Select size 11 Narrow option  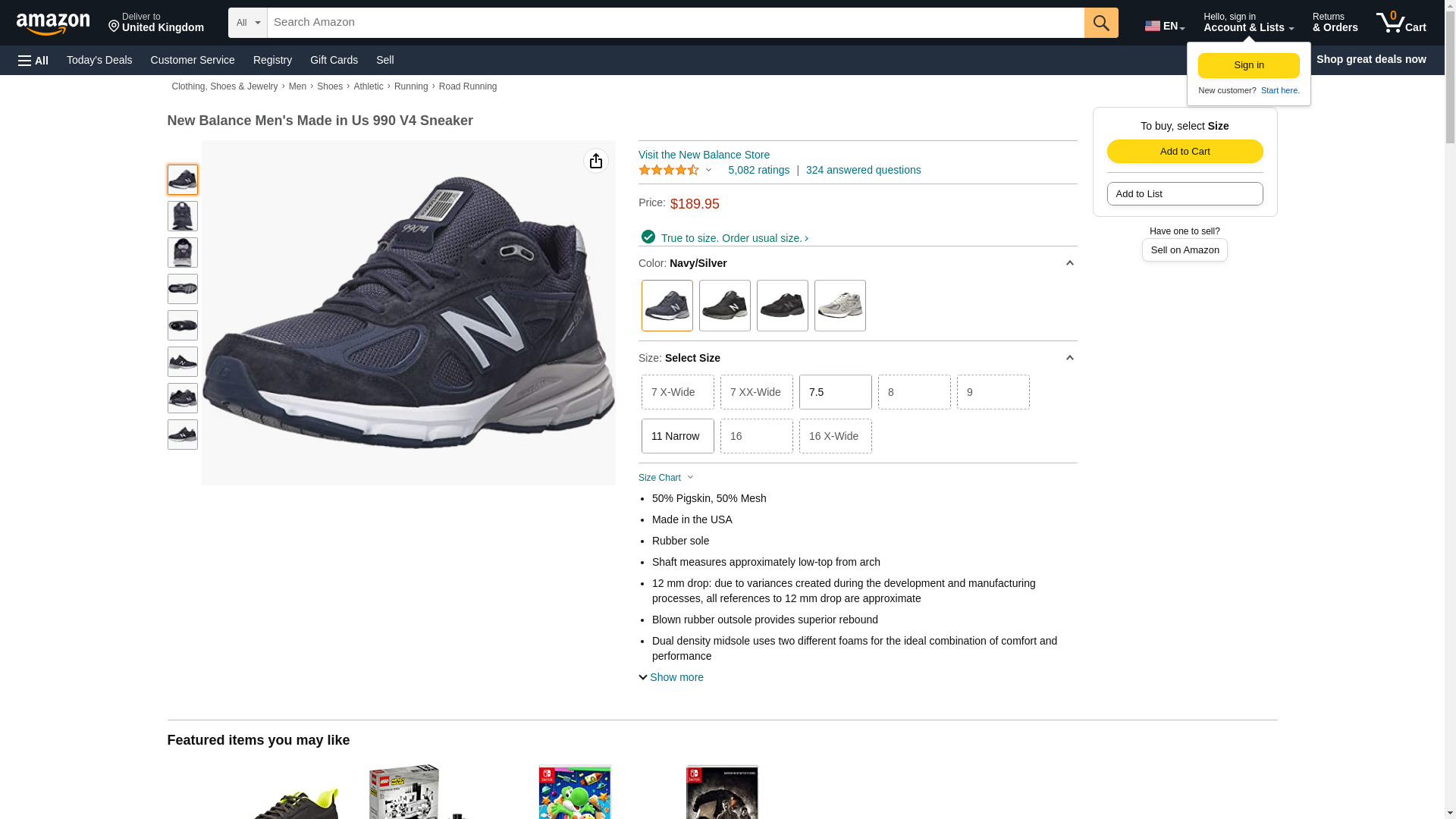677,436
